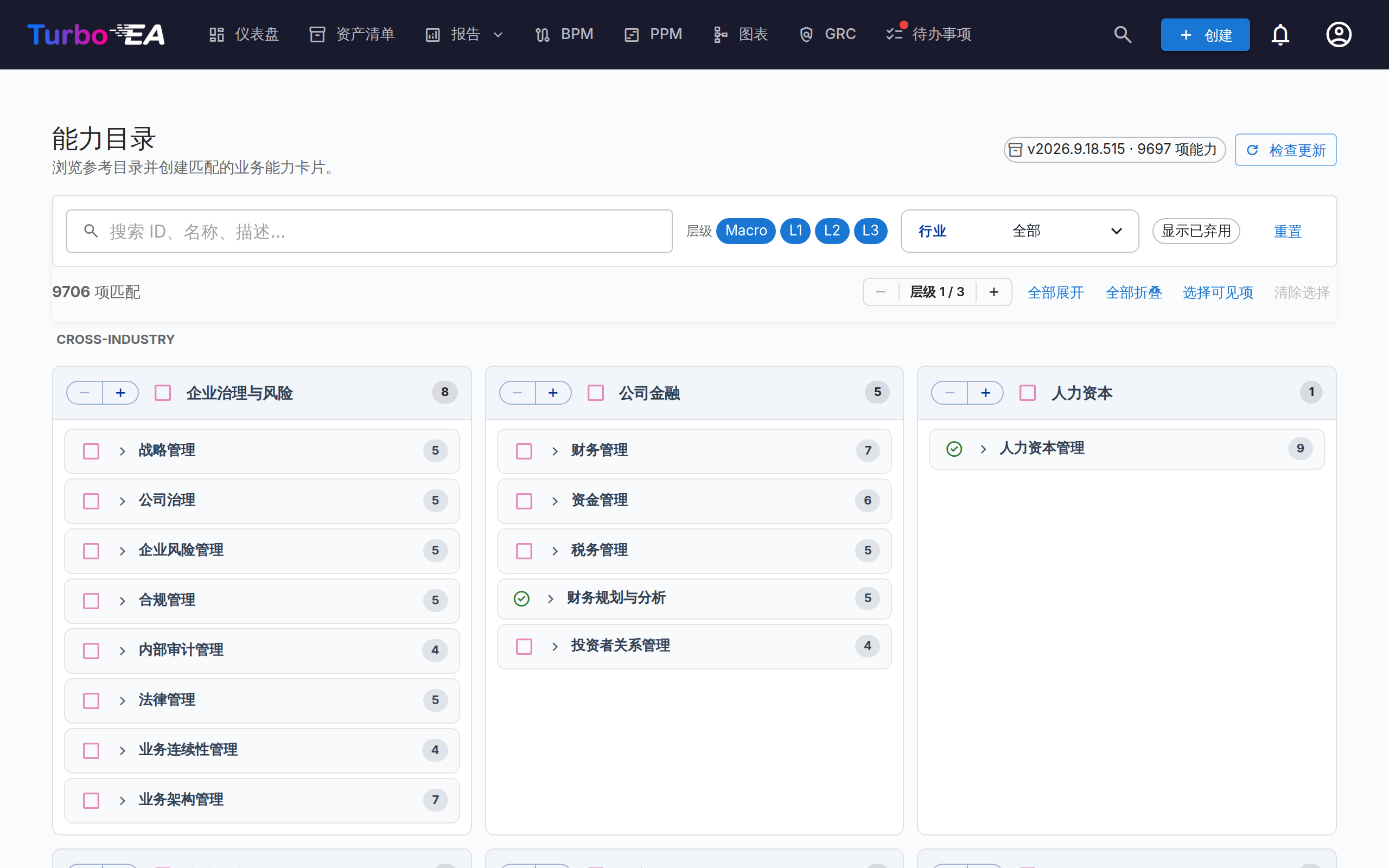Open the user account avatar menu
Image resolution: width=1389 pixels, height=868 pixels.
(1339, 34)
